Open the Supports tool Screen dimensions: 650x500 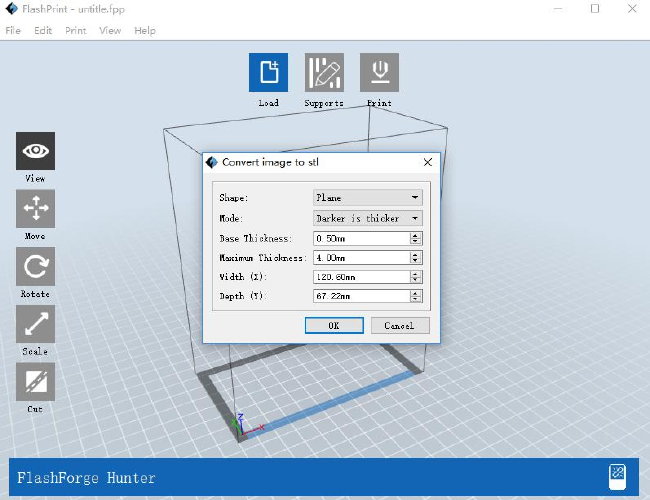click(324, 72)
